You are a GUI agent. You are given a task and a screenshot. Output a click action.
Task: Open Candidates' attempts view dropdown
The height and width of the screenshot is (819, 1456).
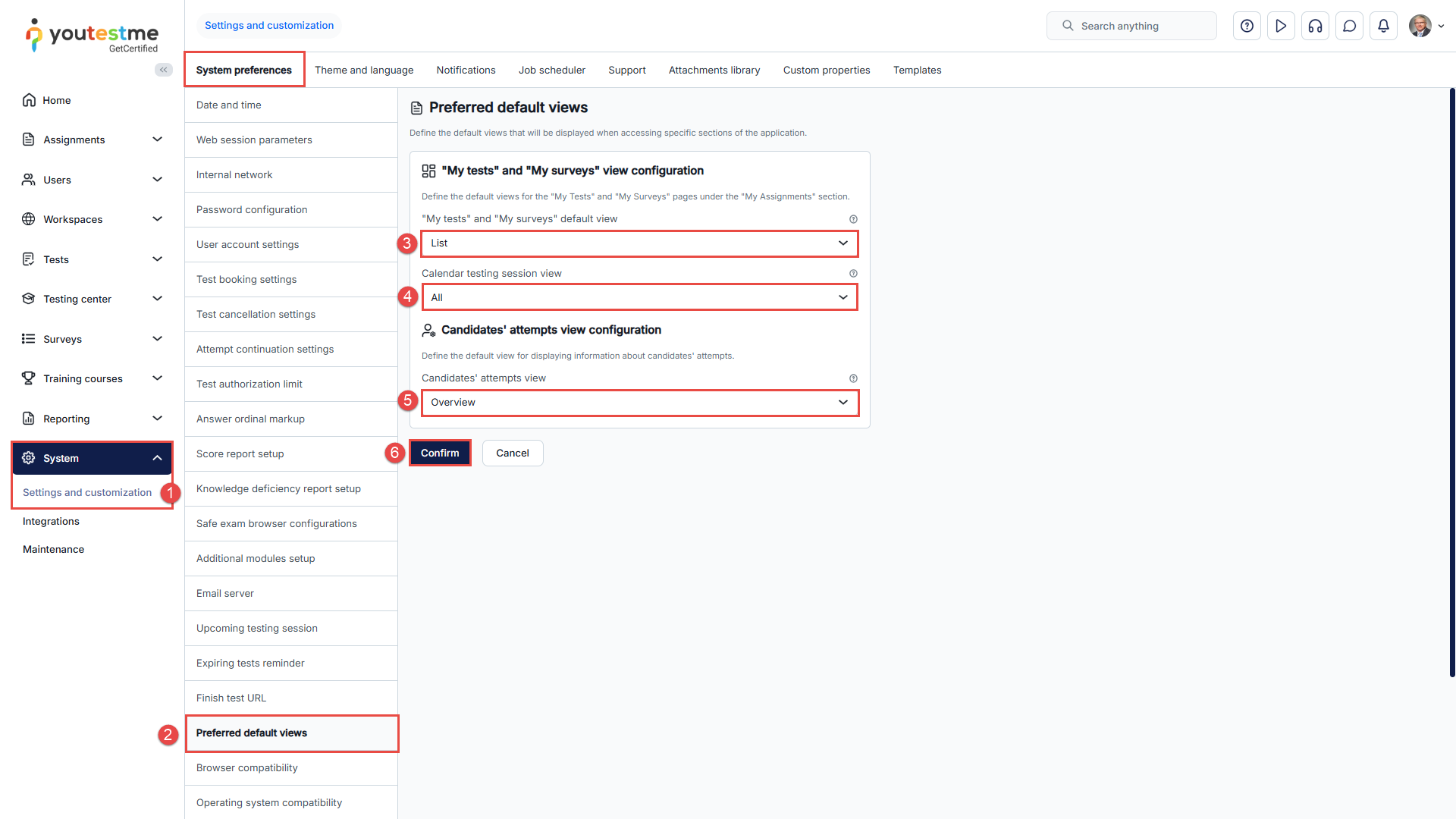point(639,403)
